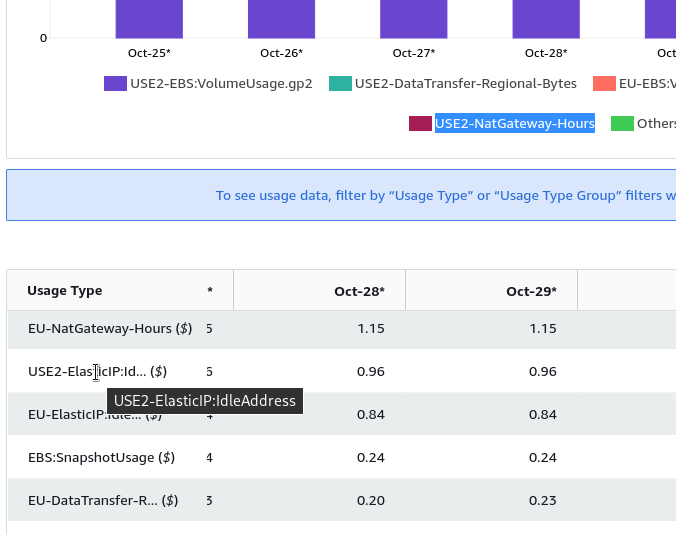The image size is (676, 535).
Task: Select the EBS:SnapshotUsage ($) row
Action: pos(101,458)
